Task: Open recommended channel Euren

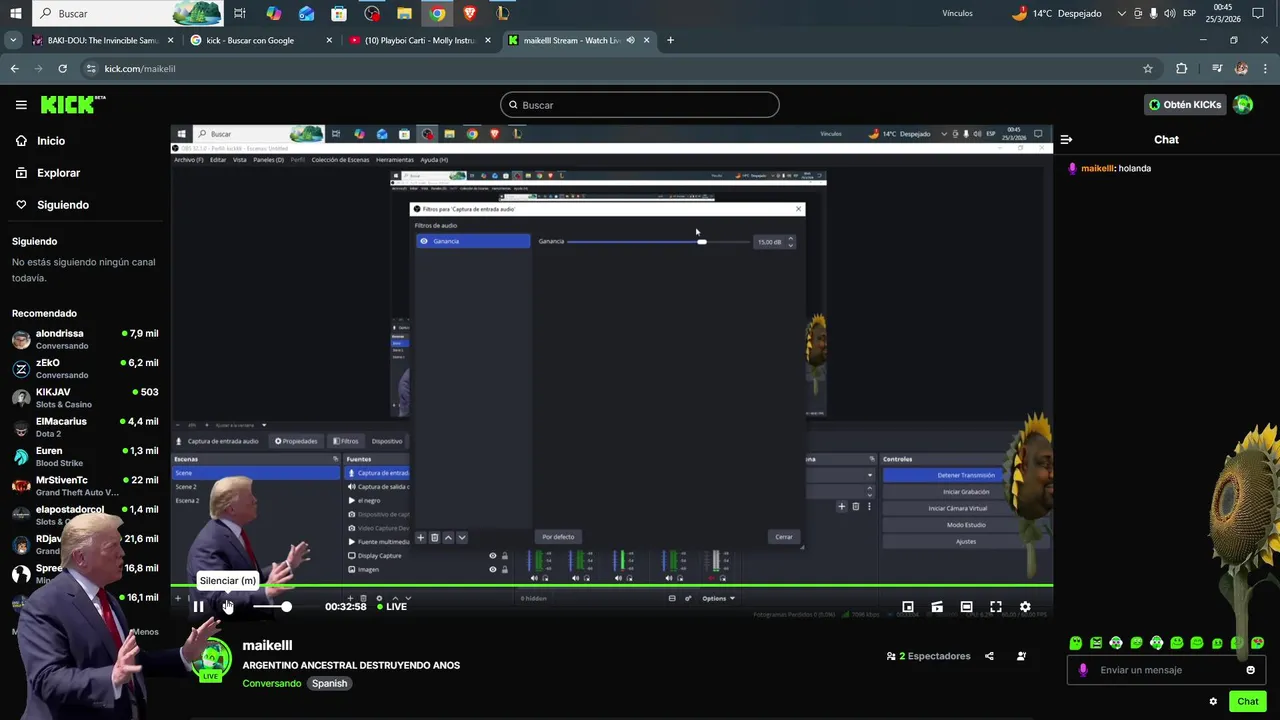Action: [85, 457]
